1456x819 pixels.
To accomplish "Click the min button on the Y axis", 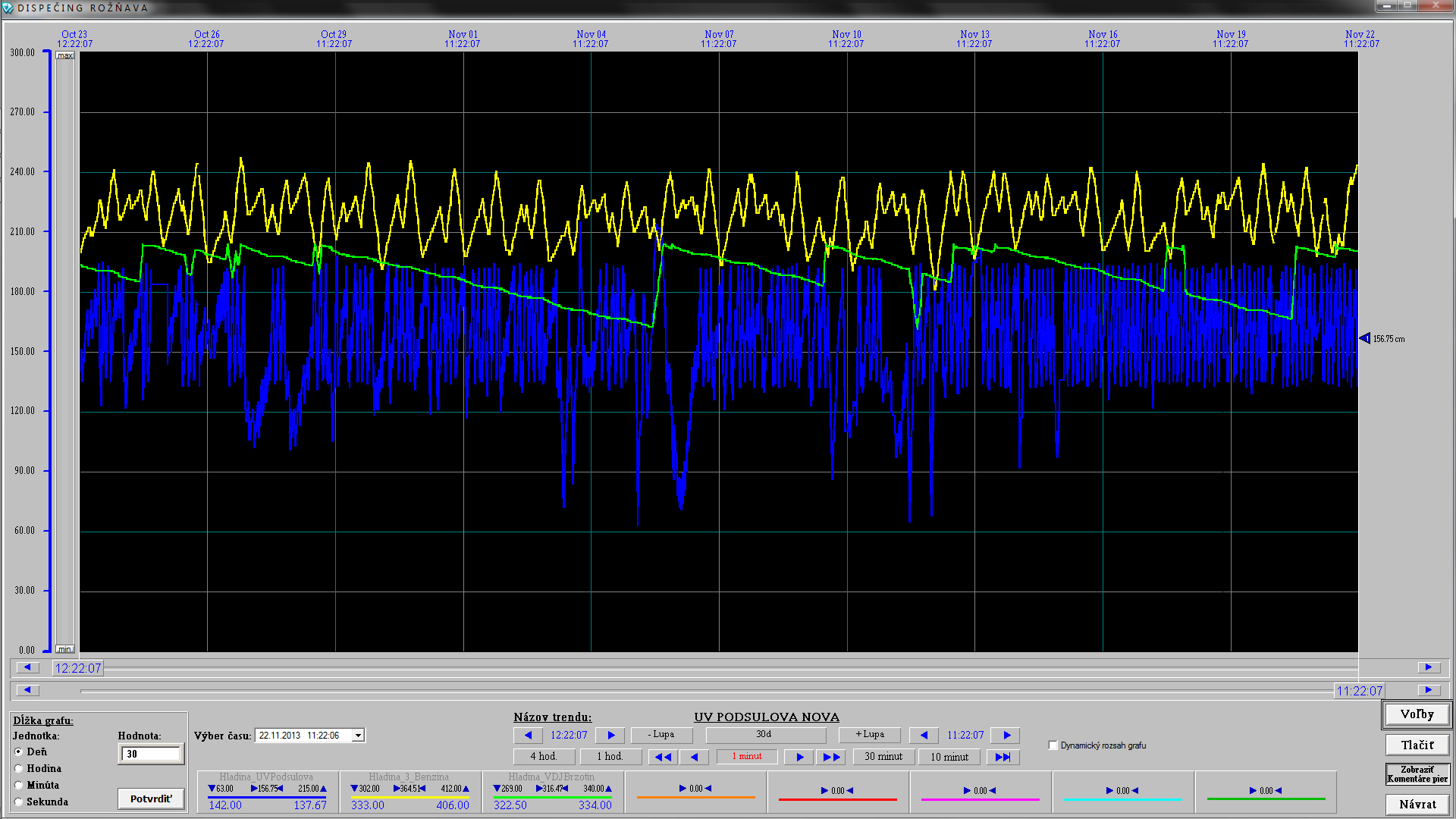I will pyautogui.click(x=65, y=649).
